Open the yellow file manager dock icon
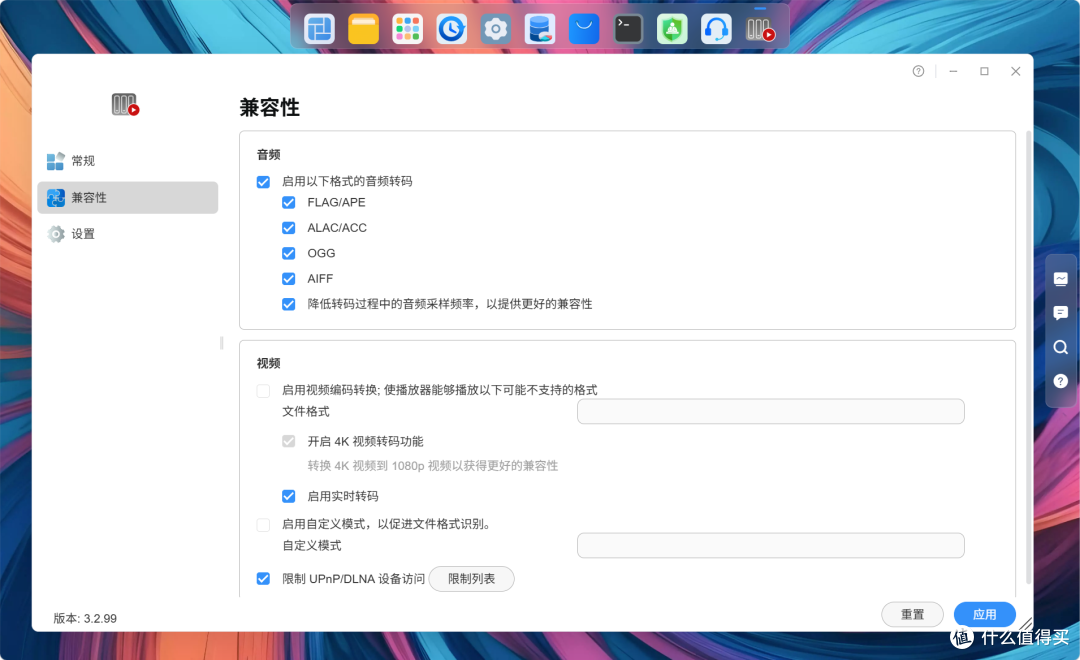Image resolution: width=1080 pixels, height=660 pixels. pyautogui.click(x=363, y=29)
